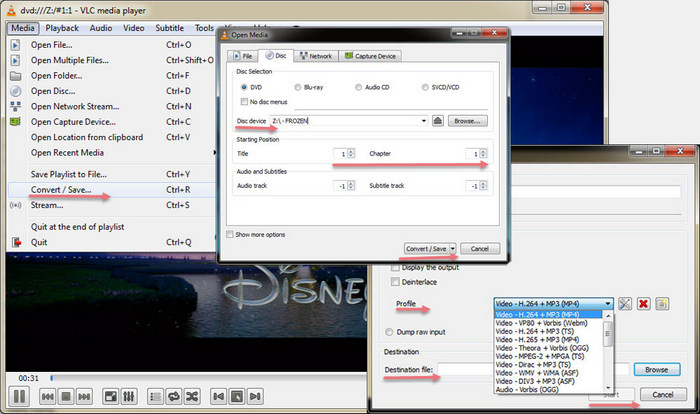
Task: Click the DVD previous chapter icon
Action: (219, 396)
